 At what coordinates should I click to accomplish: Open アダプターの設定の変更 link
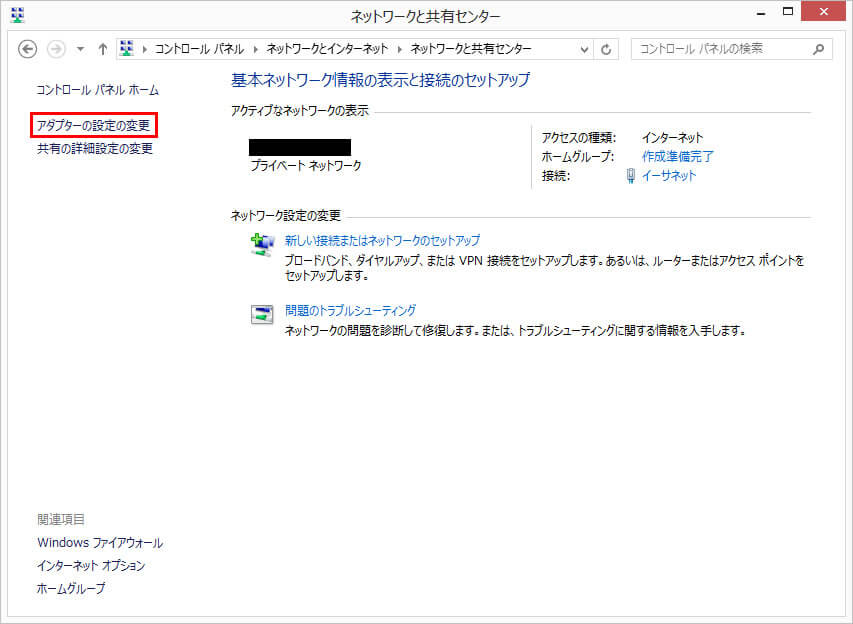pyautogui.click(x=93, y=126)
